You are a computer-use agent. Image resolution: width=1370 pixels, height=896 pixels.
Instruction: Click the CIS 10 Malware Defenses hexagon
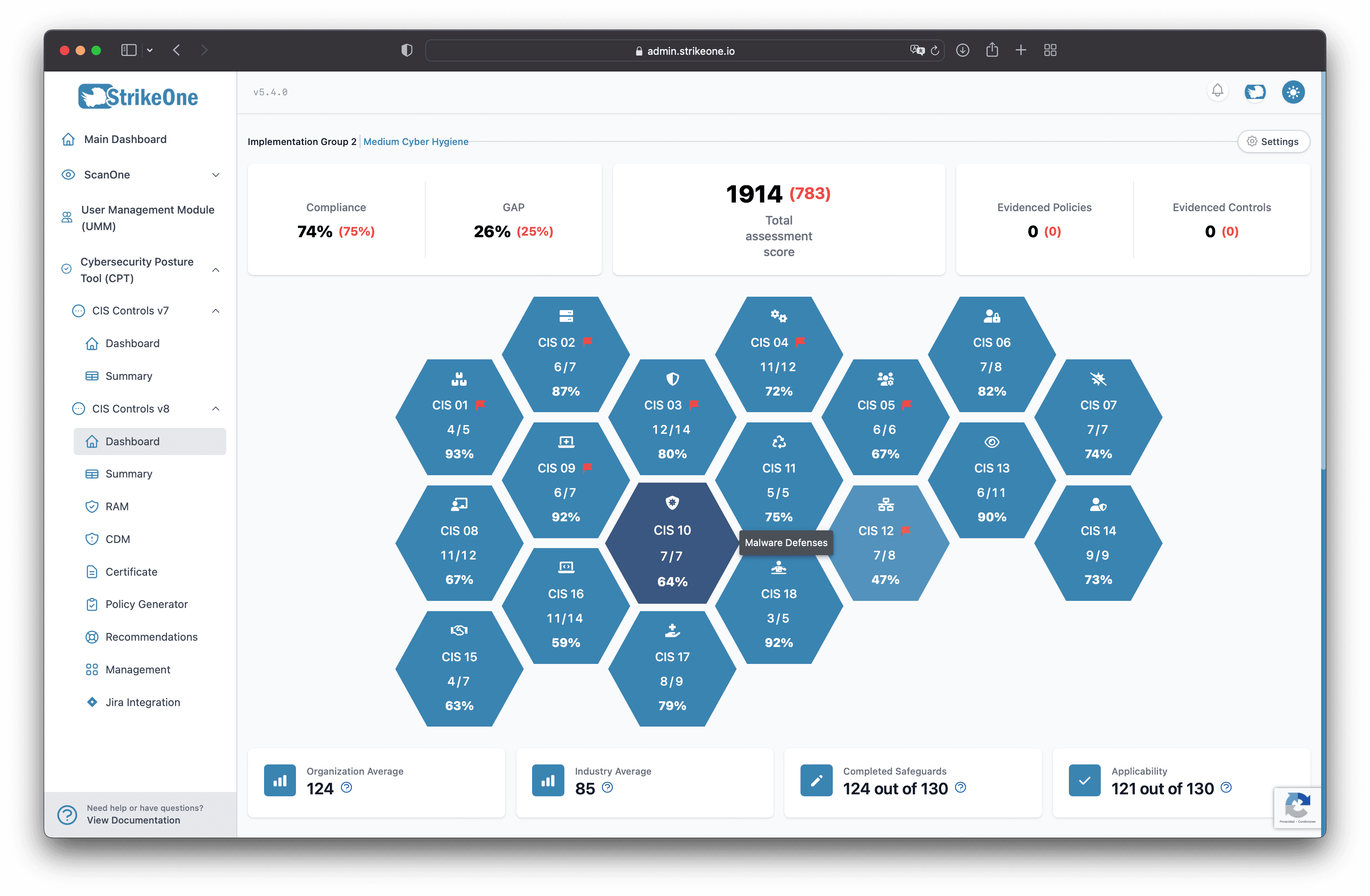click(x=672, y=543)
